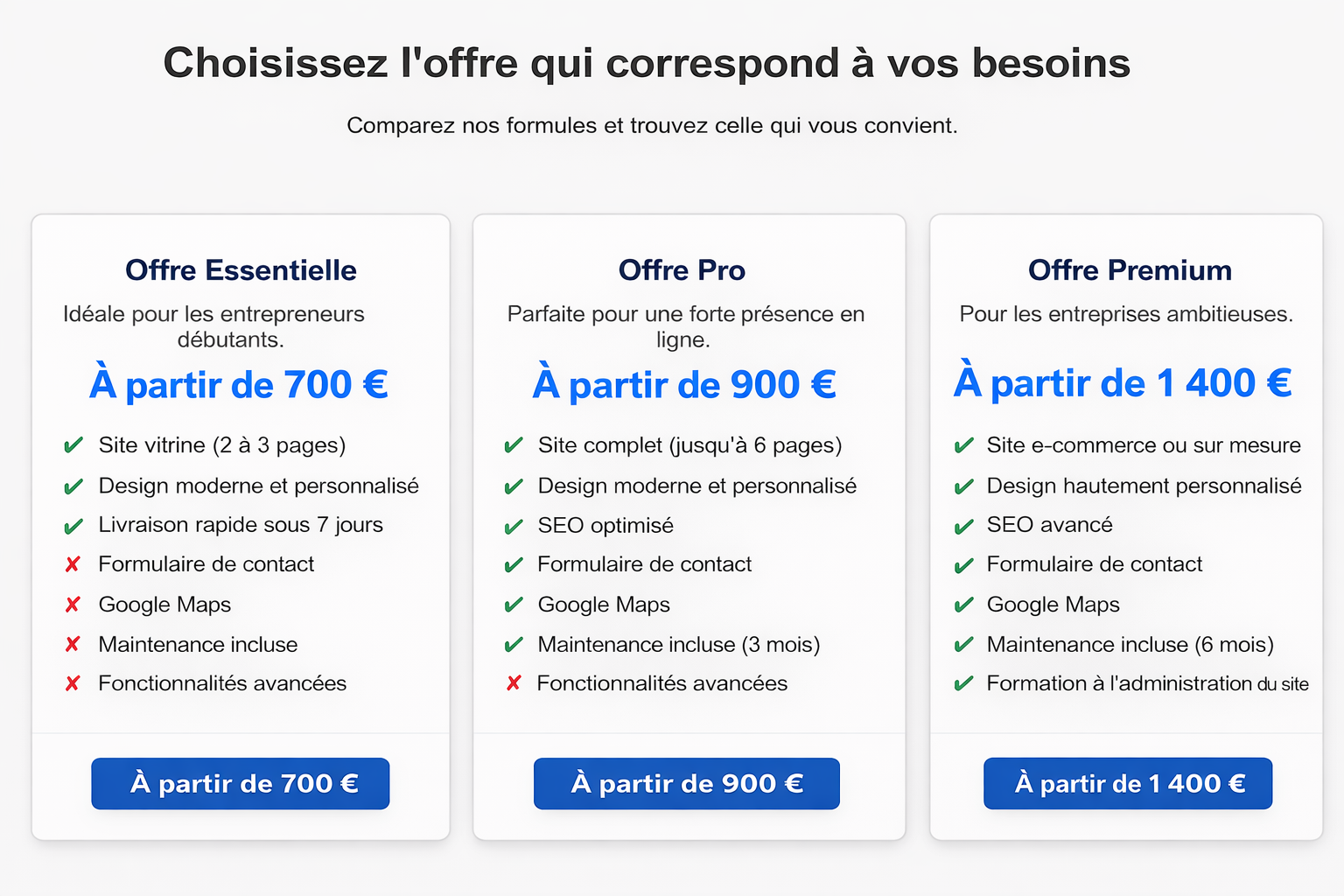Click the large Pro price text
The image size is (1344, 896).
(x=684, y=385)
